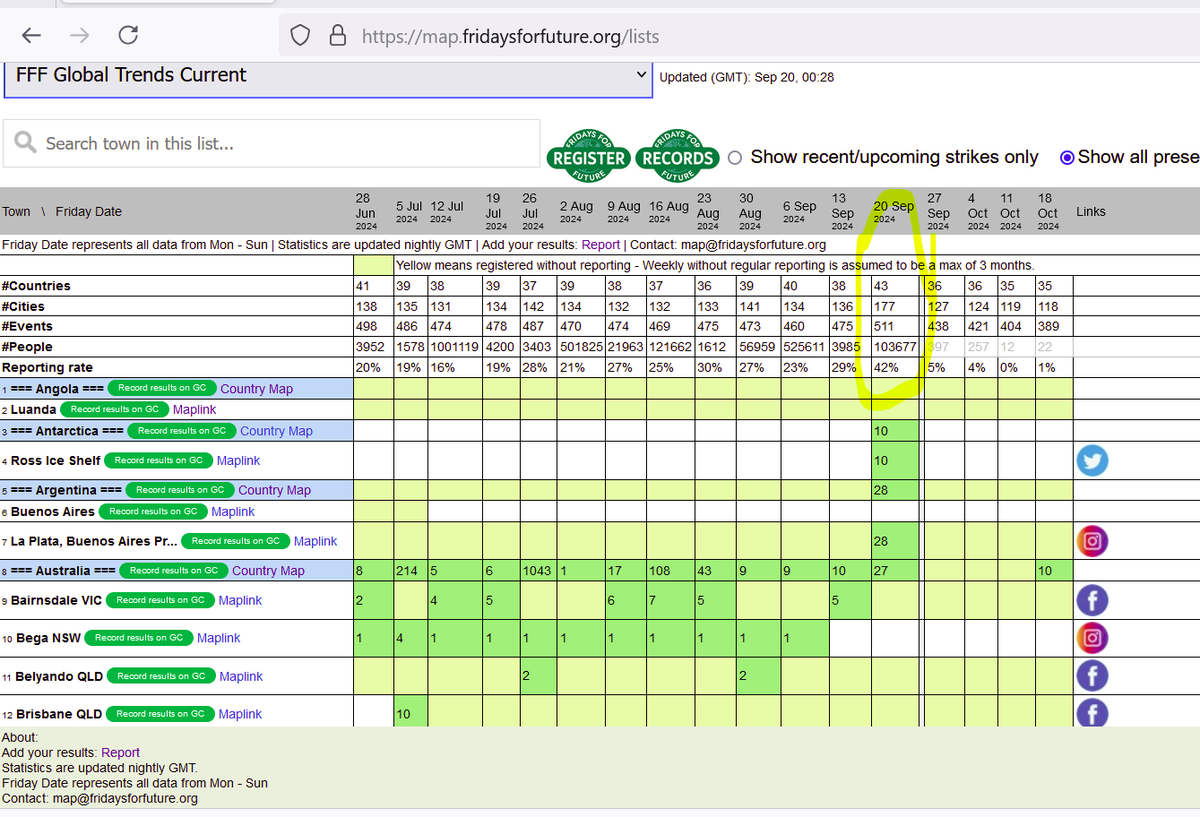The height and width of the screenshot is (817, 1200).
Task: Click Record results on GC for La Plata
Action: 235,541
